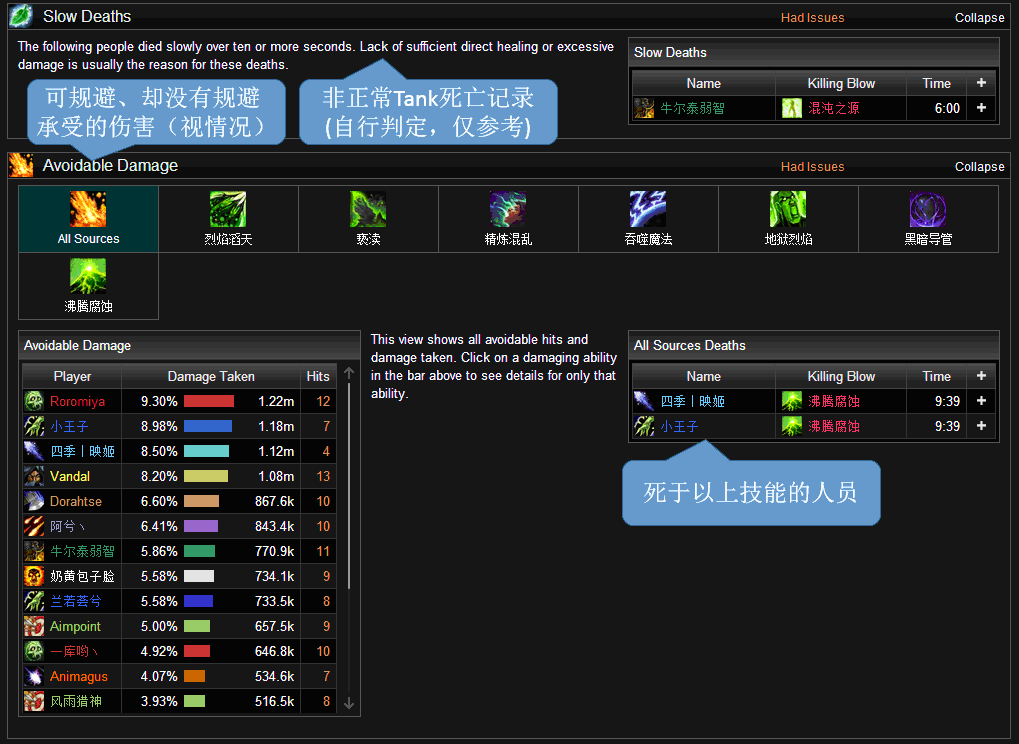Open player Roromiya in damage table
The image size is (1019, 744).
(77, 402)
